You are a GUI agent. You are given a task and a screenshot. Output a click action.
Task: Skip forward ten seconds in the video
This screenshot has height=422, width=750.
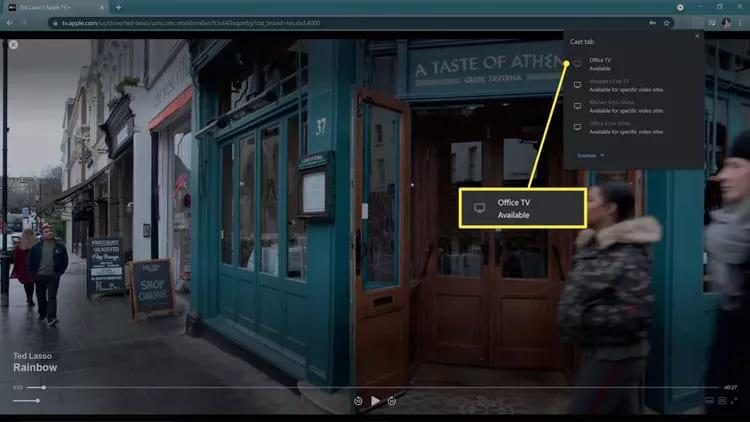click(392, 401)
